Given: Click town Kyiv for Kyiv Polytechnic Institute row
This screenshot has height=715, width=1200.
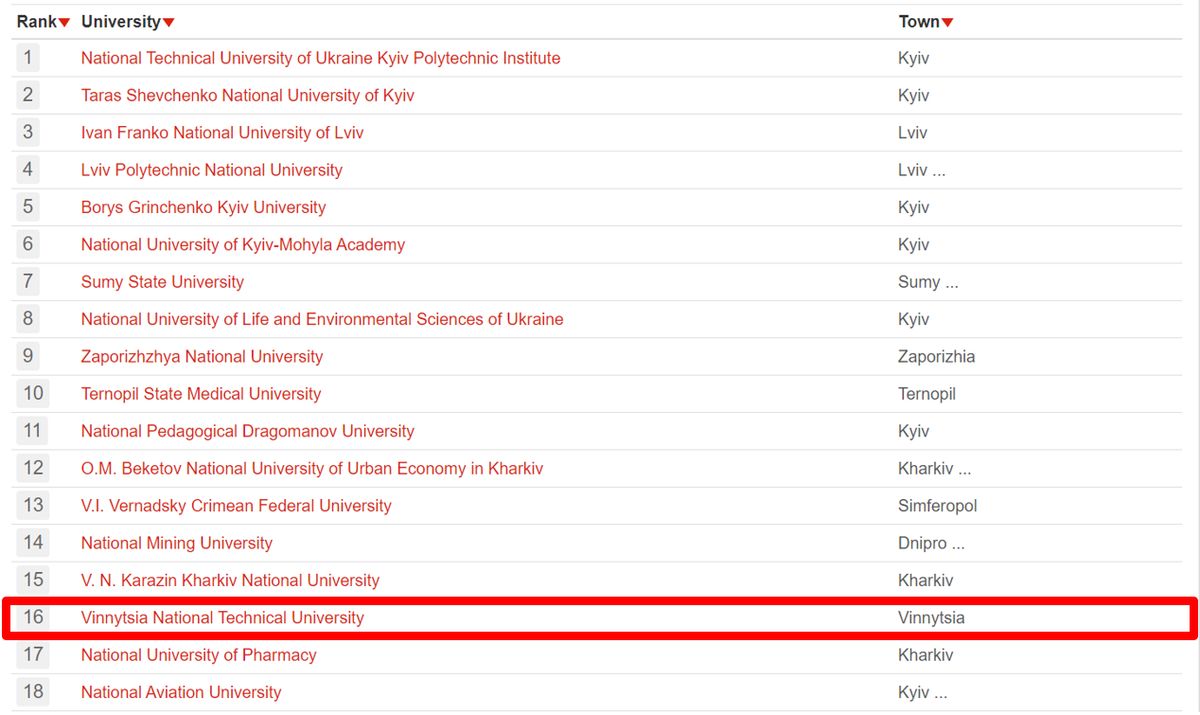Looking at the screenshot, I should click(914, 58).
